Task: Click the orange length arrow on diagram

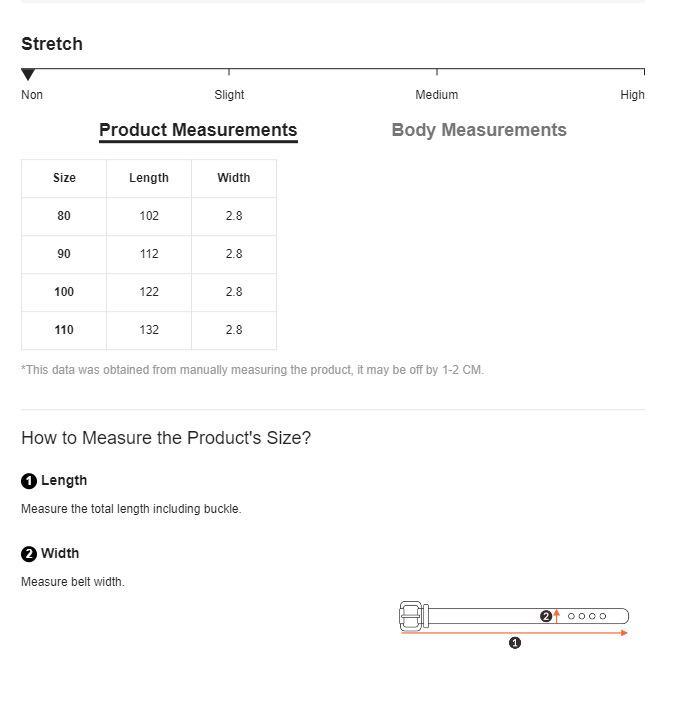Action: point(514,633)
